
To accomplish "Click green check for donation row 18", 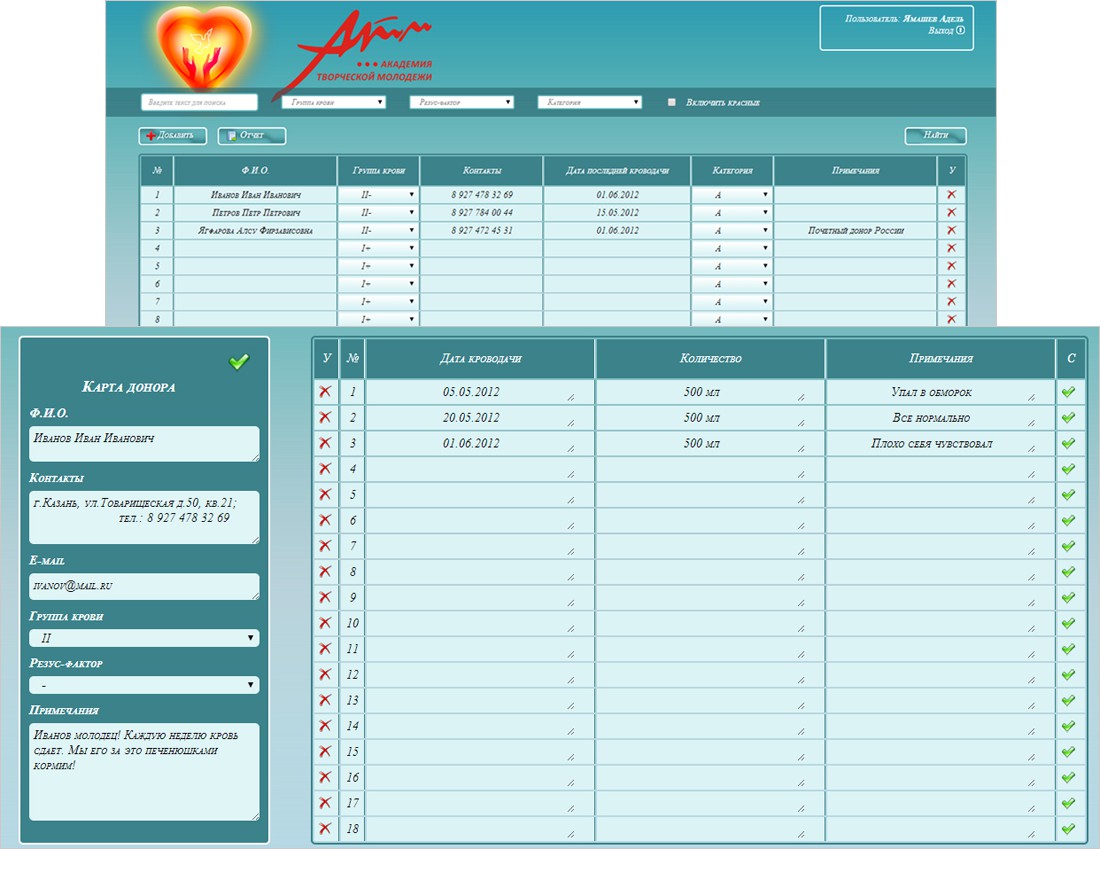I will (x=1068, y=829).
